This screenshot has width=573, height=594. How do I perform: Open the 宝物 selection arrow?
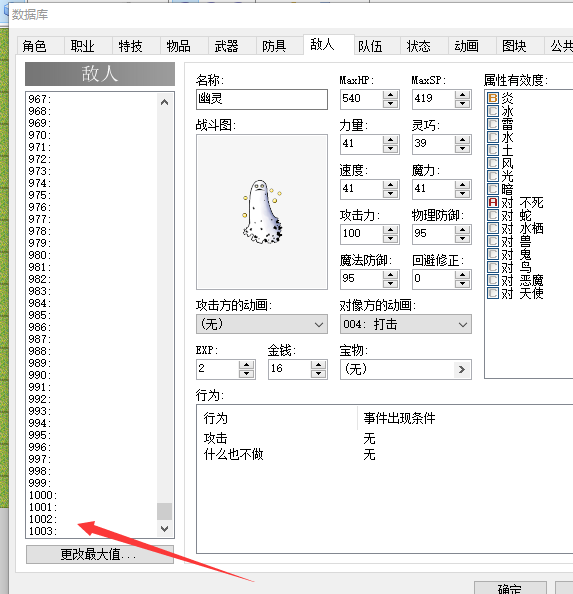[x=462, y=369]
